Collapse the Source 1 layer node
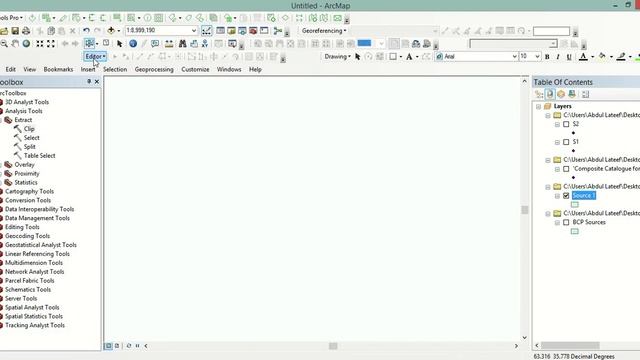This screenshot has height=360, width=640. 557,196
